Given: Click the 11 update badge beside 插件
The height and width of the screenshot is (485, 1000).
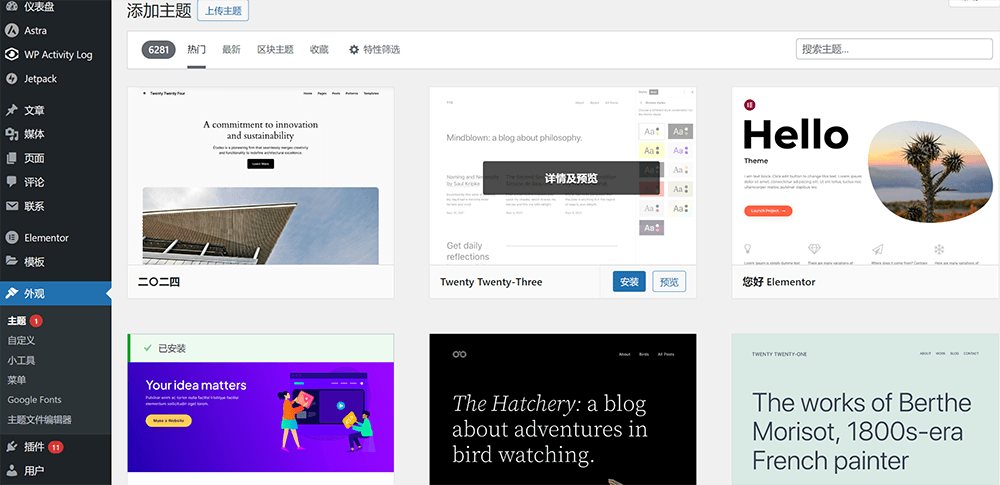Looking at the screenshot, I should tap(55, 447).
